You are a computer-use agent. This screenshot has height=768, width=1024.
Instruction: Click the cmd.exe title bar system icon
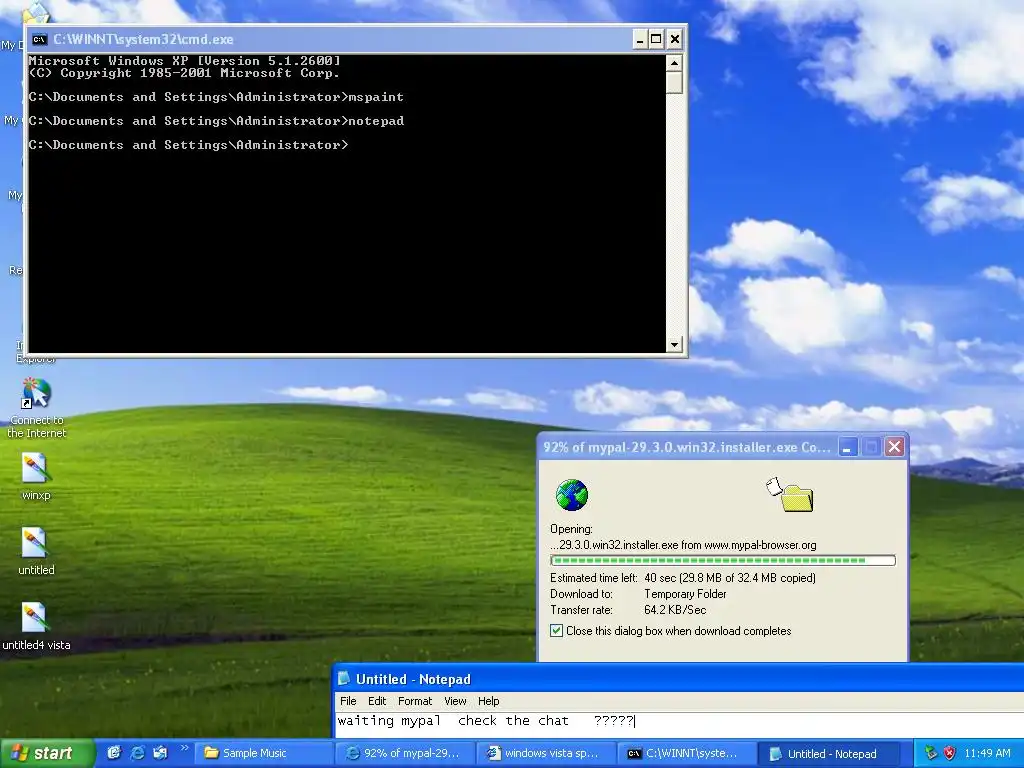tap(40, 39)
